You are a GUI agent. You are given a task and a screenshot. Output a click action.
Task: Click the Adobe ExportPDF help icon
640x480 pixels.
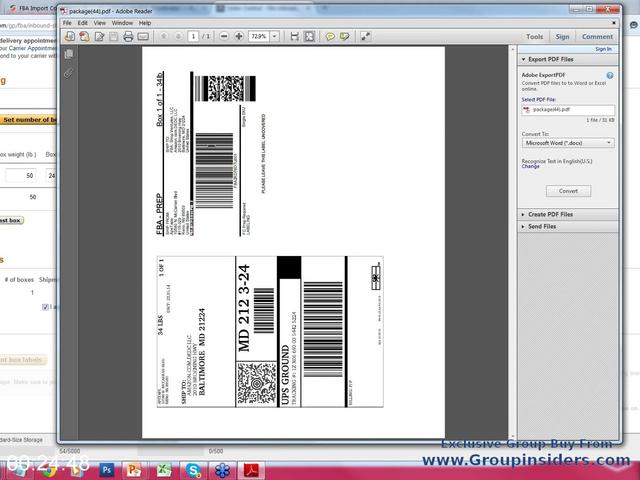click(x=610, y=76)
